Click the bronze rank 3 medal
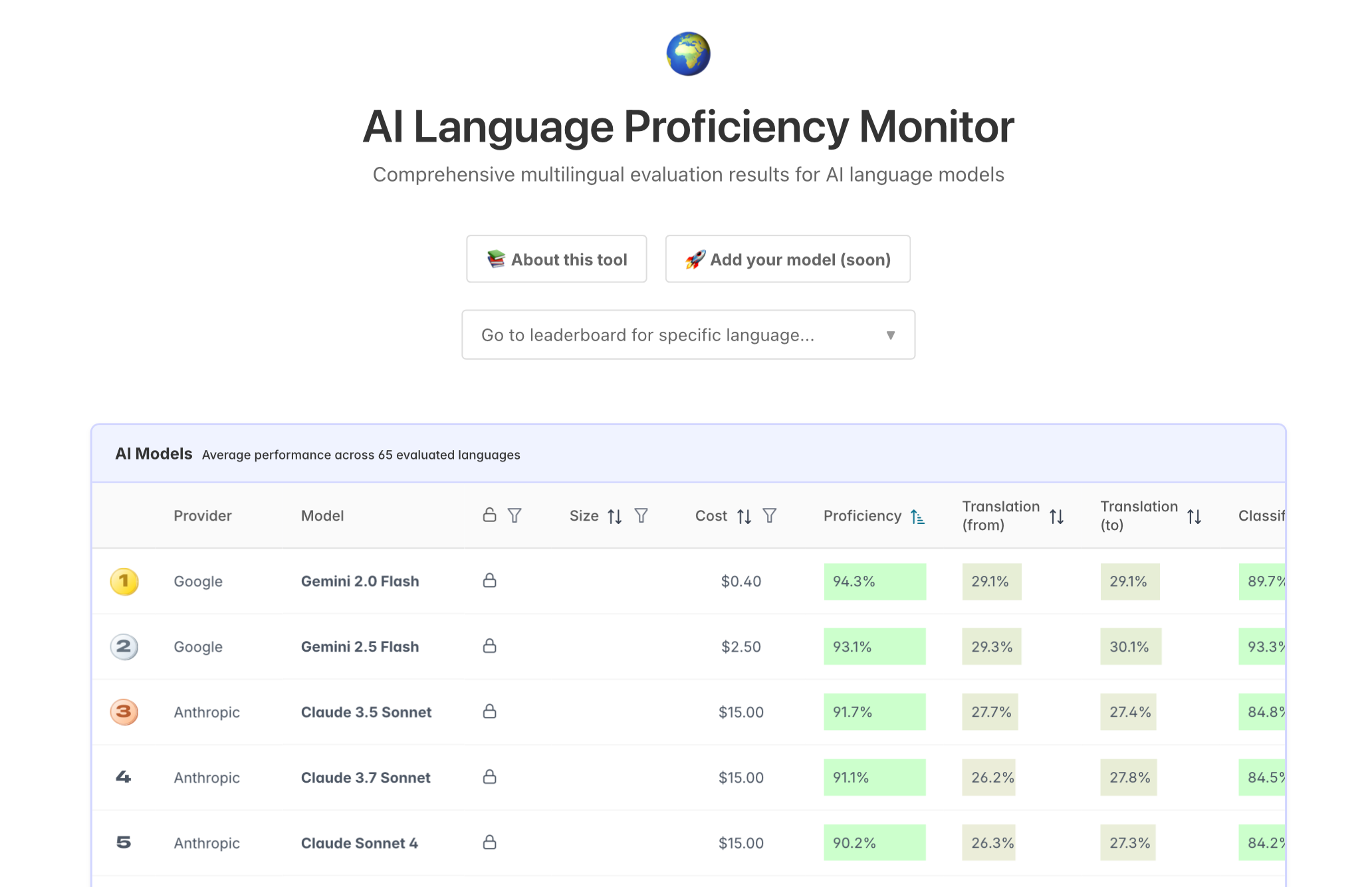This screenshot has height=887, width=1372. click(x=124, y=712)
